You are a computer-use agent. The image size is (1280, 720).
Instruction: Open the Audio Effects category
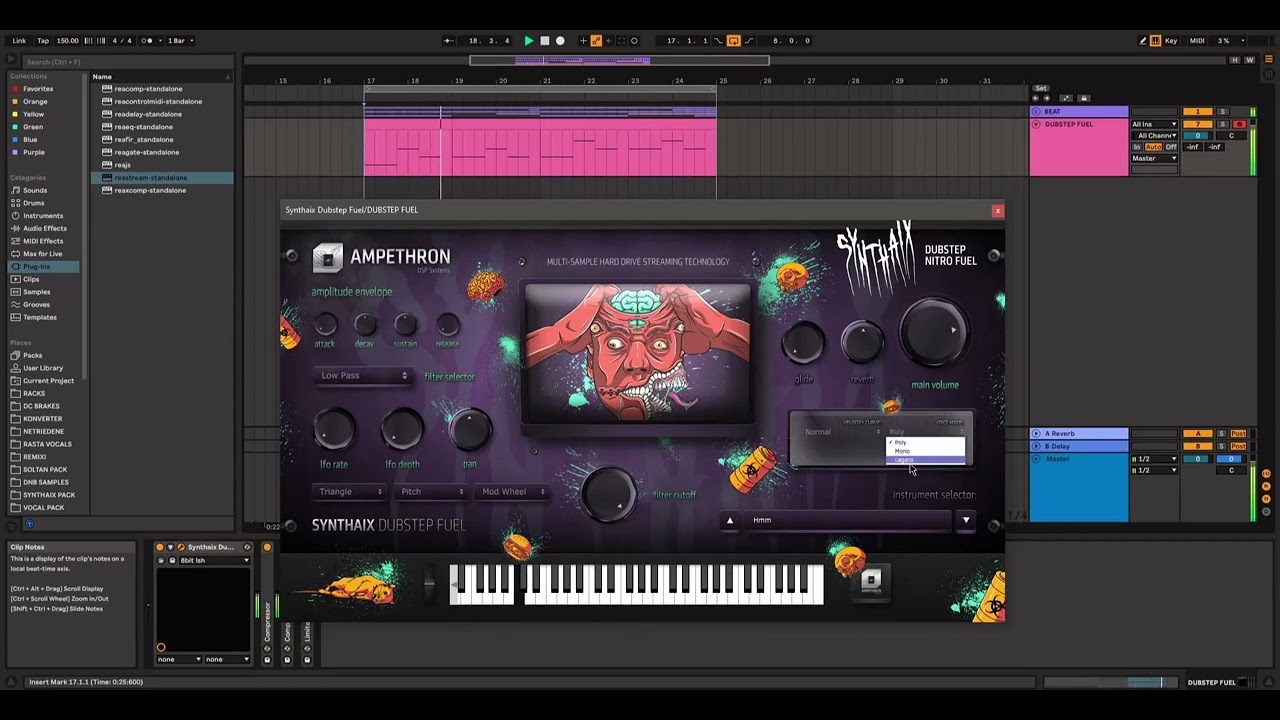45,228
